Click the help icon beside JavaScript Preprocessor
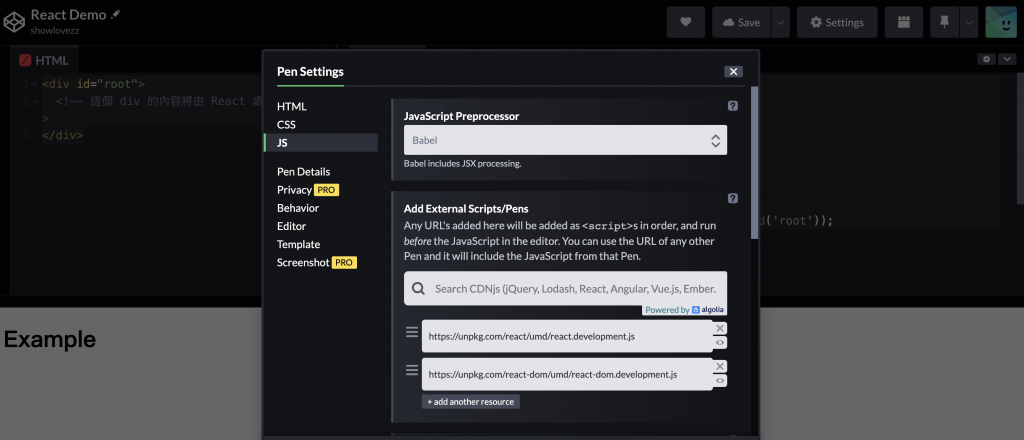 [733, 106]
